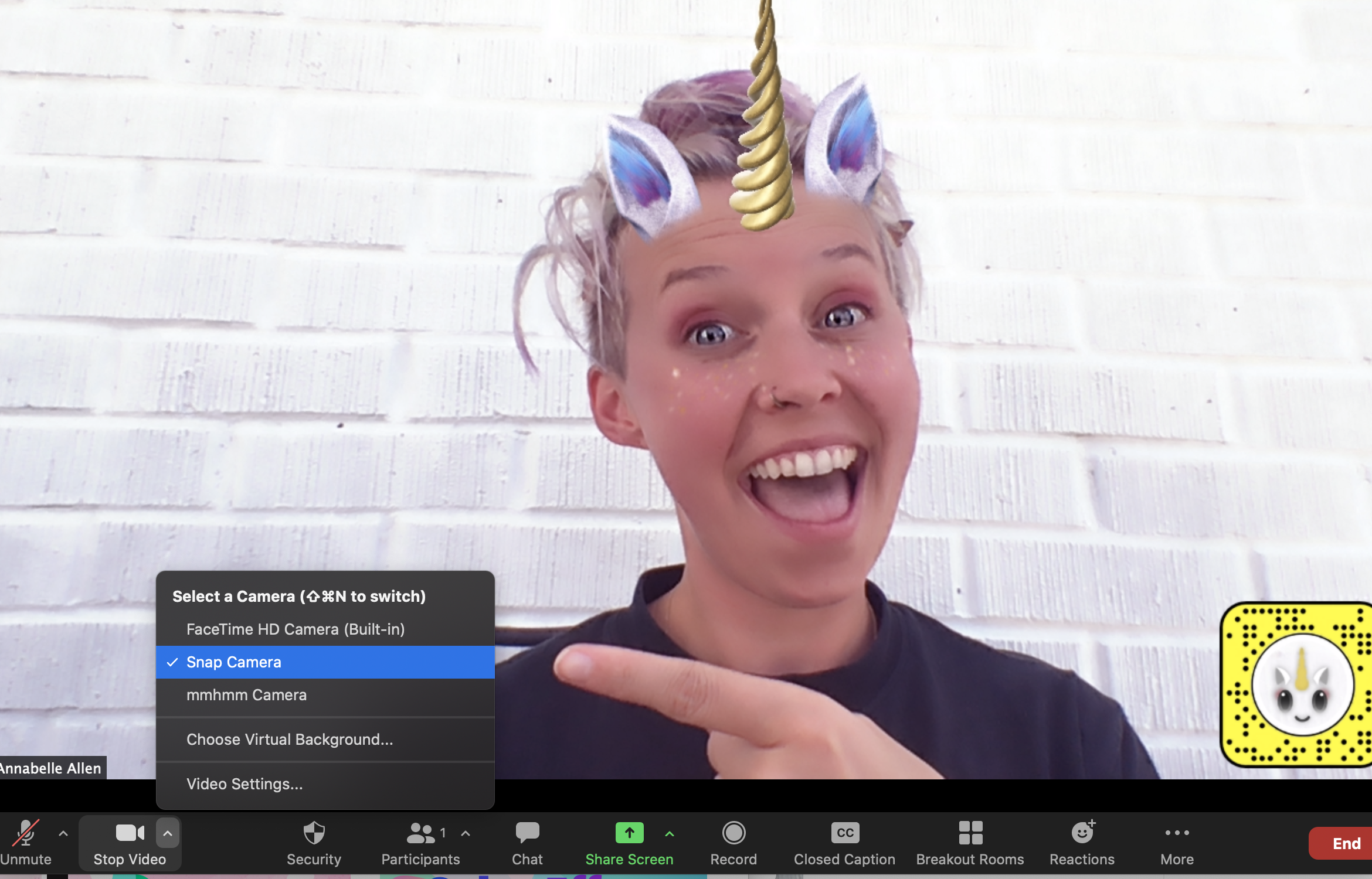Open the Security shield options

coord(314,842)
